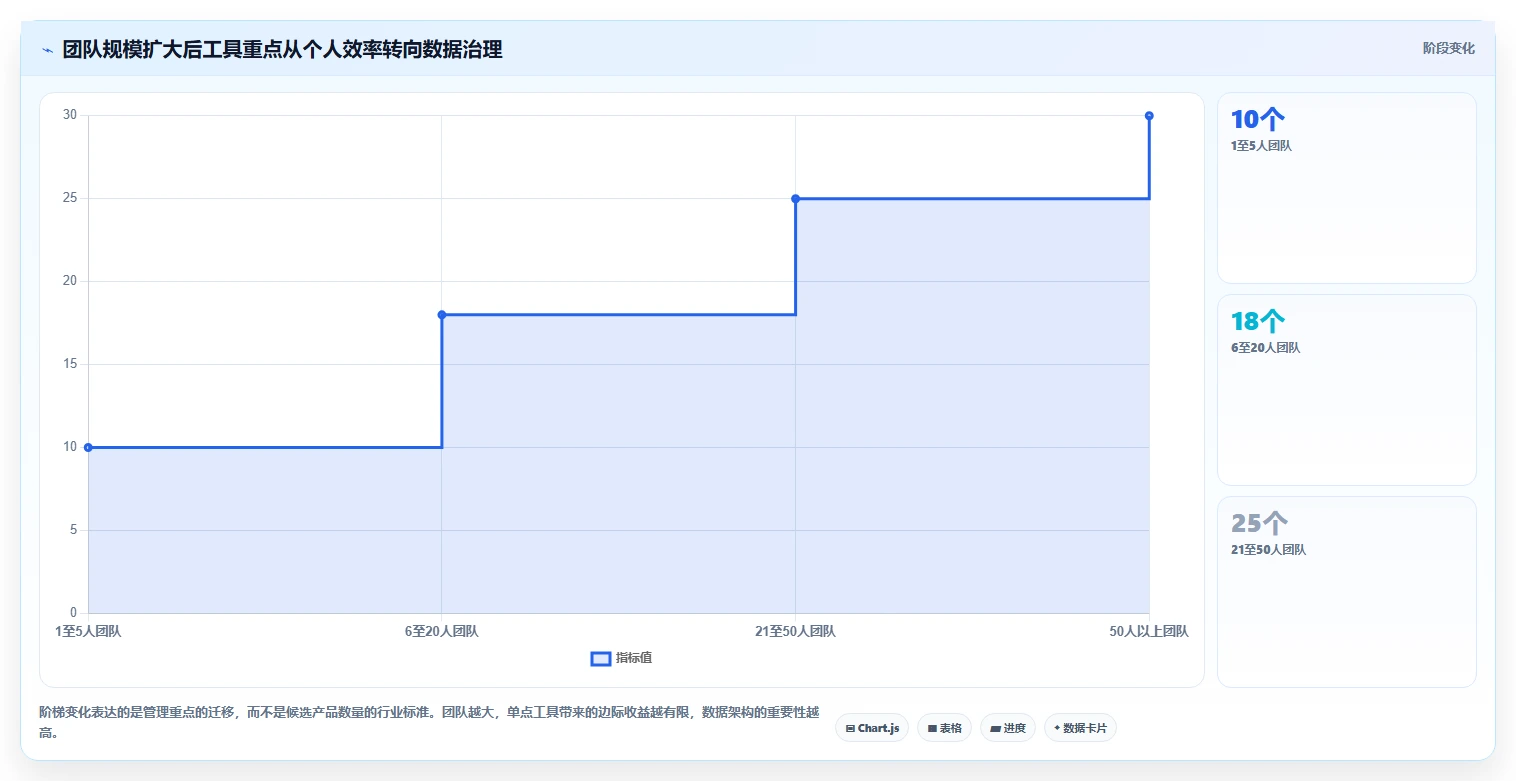This screenshot has height=781, width=1516.
Task: Select the 表格 tag
Action: click(x=944, y=728)
